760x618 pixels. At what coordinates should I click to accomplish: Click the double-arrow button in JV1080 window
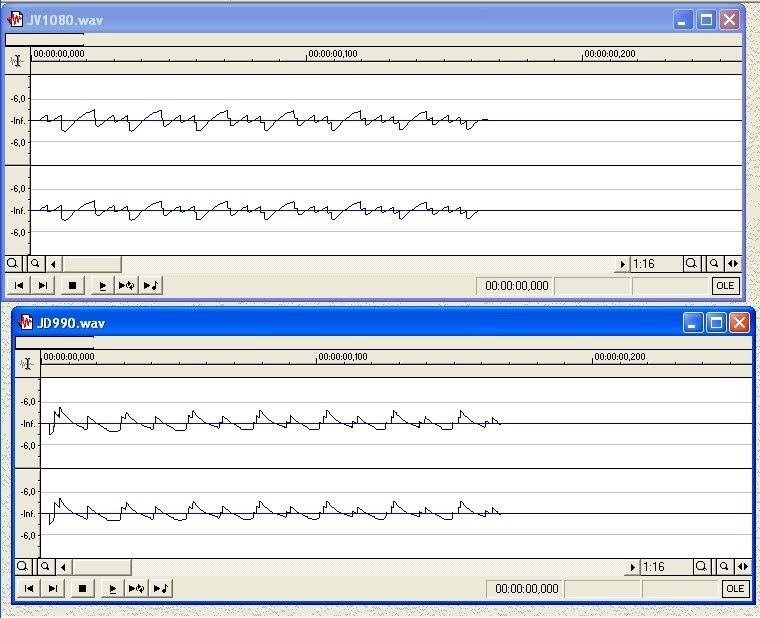733,264
